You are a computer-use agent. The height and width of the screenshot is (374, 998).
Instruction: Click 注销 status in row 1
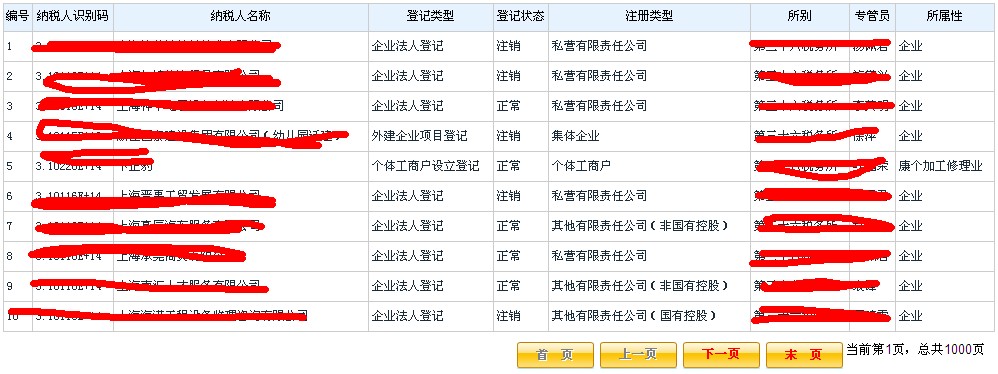click(521, 46)
